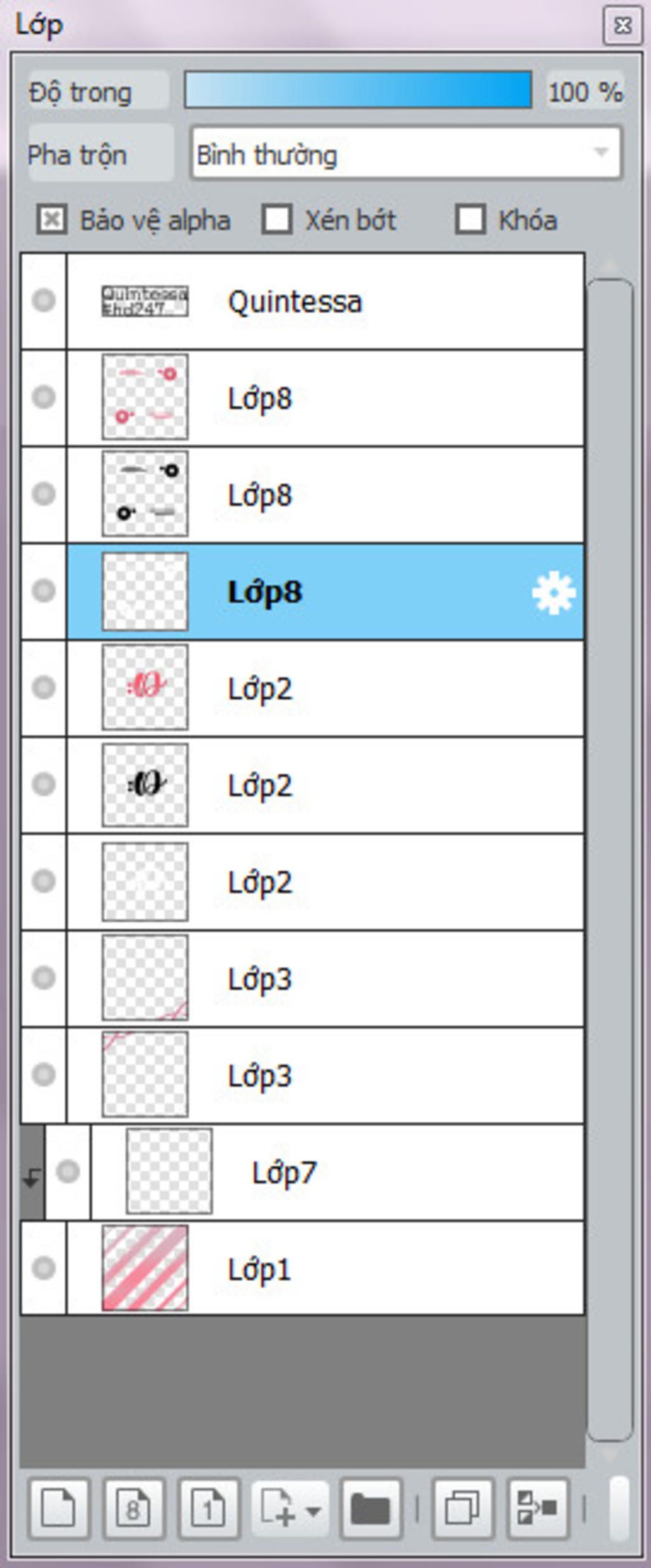Adjust the Độ trong opacity slider
This screenshot has height=1568, width=651.
pyautogui.click(x=358, y=90)
